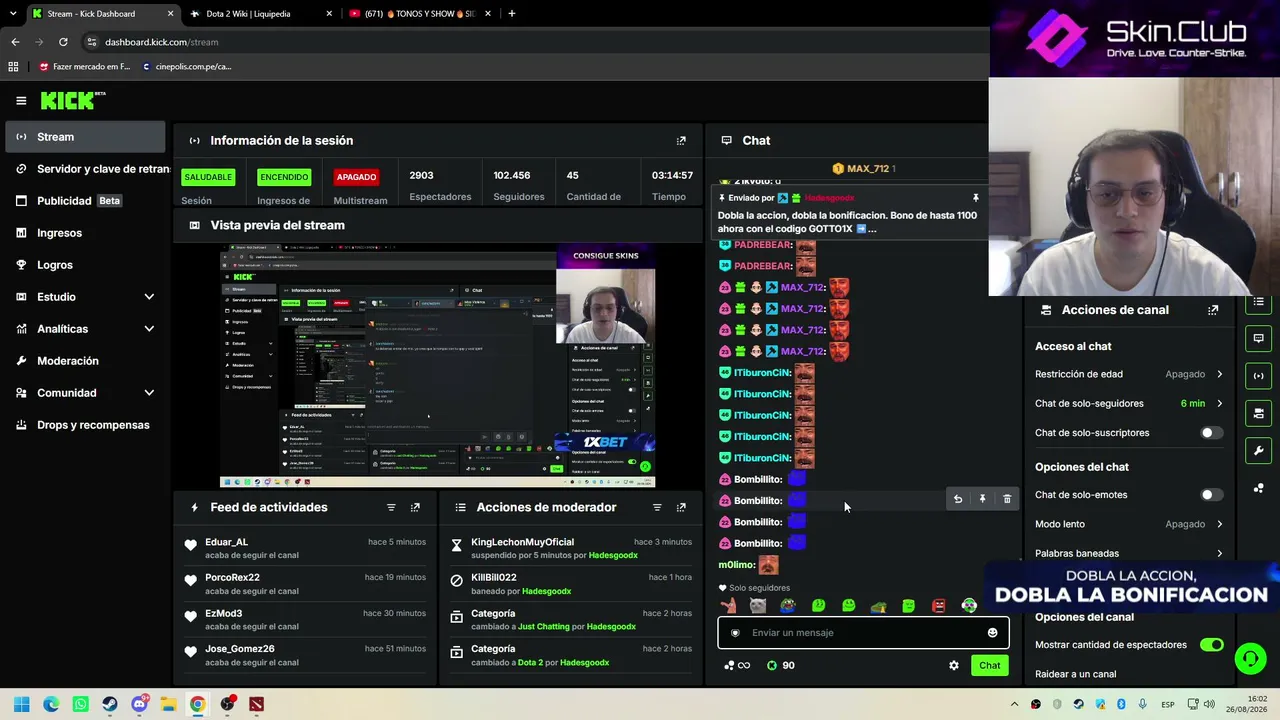
Task: Open WhatsApp from the taskbar
Action: click(81, 705)
